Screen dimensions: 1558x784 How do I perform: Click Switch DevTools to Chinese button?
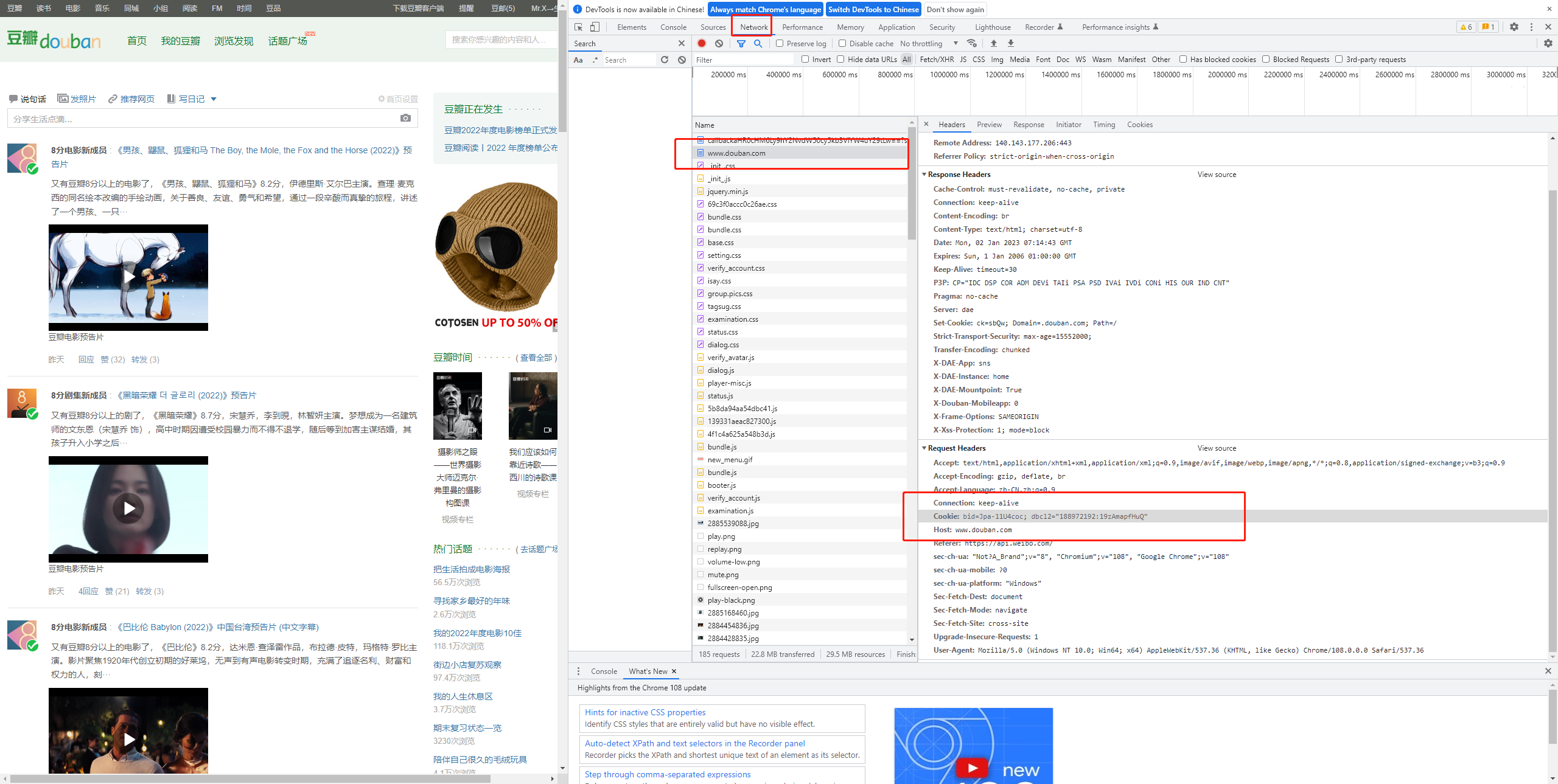(x=873, y=9)
